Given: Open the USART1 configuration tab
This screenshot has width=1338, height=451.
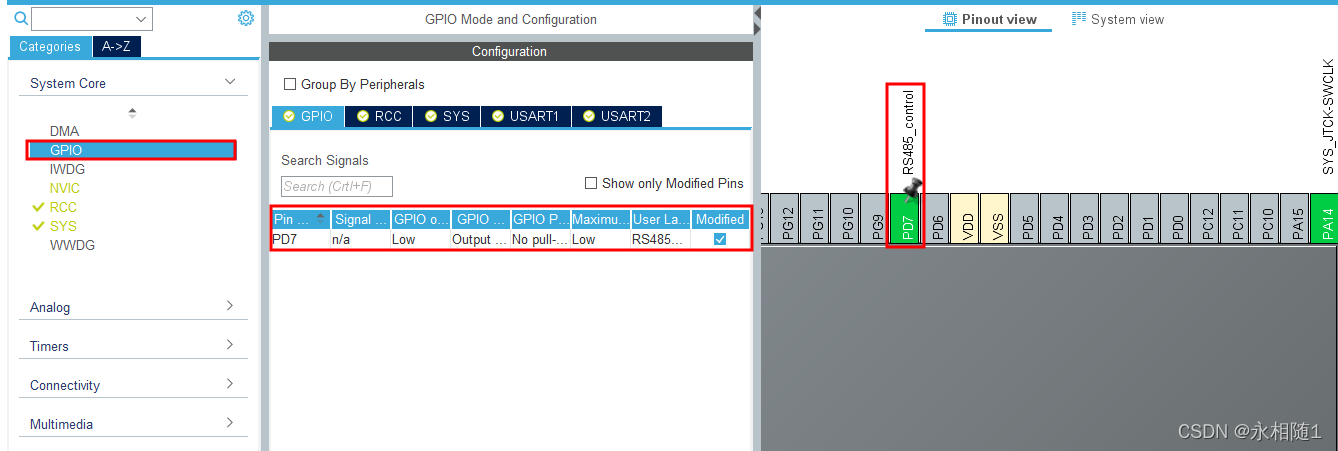Looking at the screenshot, I should [x=526, y=116].
